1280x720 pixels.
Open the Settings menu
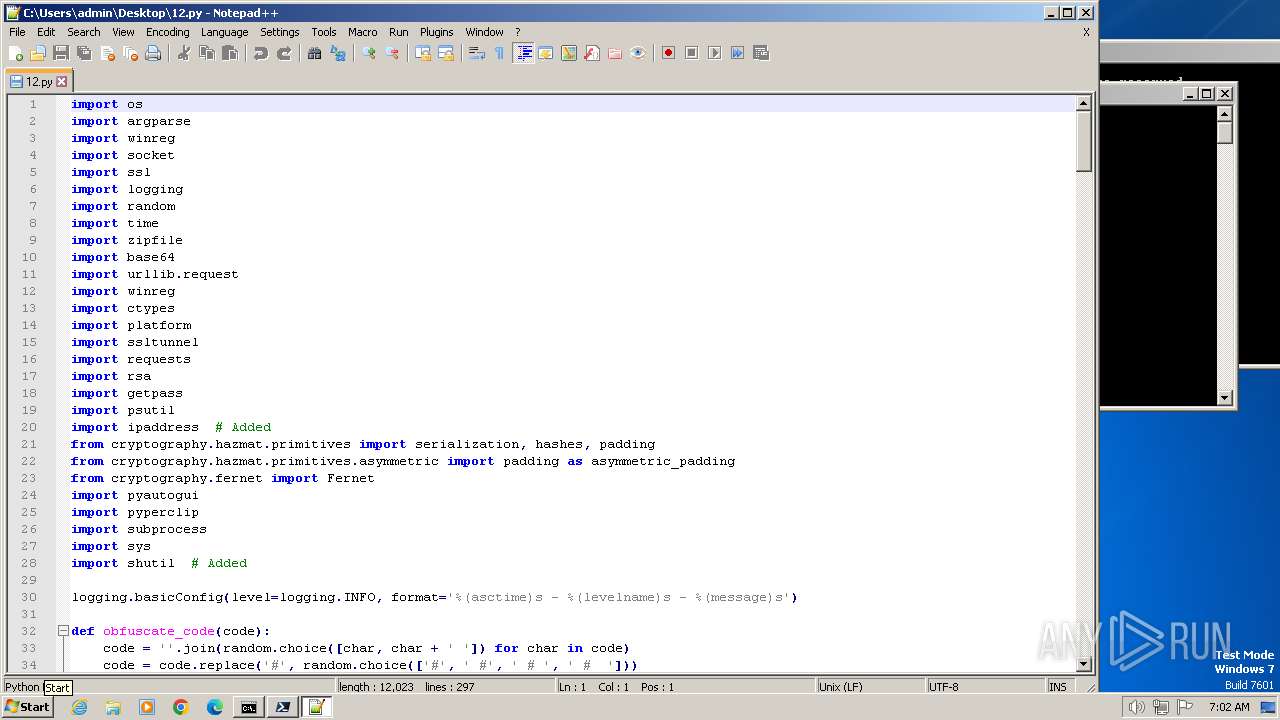pyautogui.click(x=279, y=32)
